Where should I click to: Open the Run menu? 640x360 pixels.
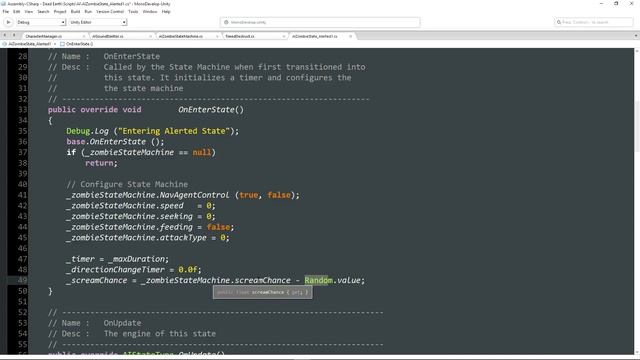(88, 11)
